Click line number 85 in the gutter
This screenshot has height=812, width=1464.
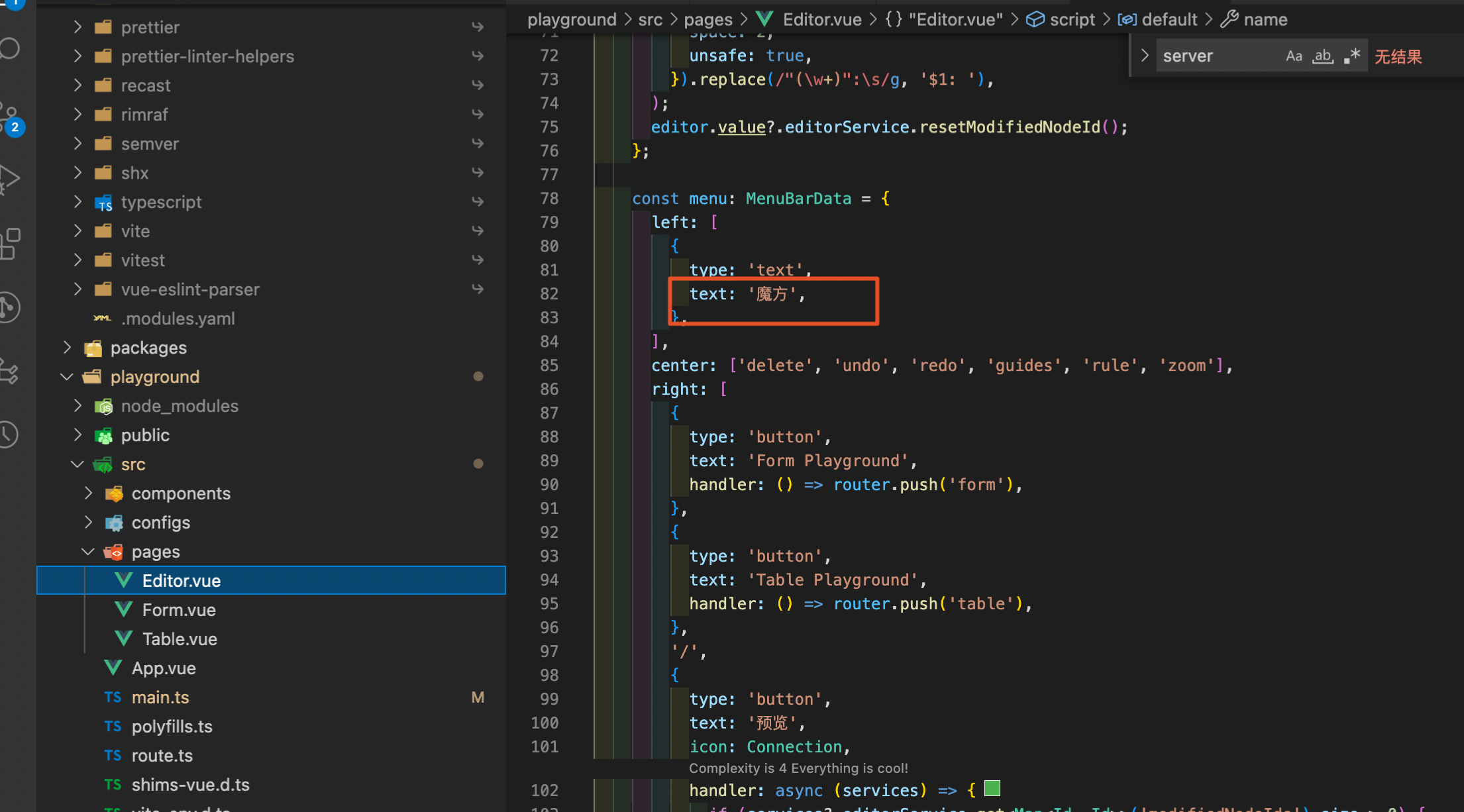click(549, 365)
